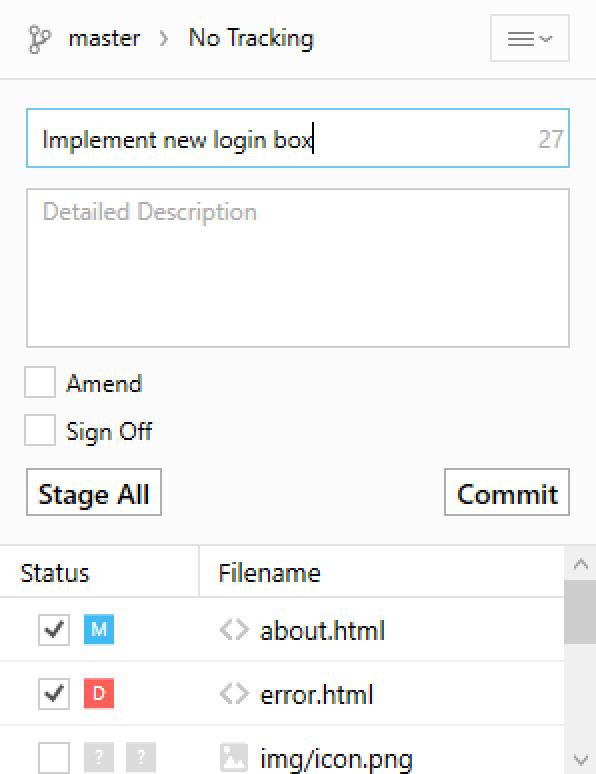Click the Stage All button

(x=94, y=492)
